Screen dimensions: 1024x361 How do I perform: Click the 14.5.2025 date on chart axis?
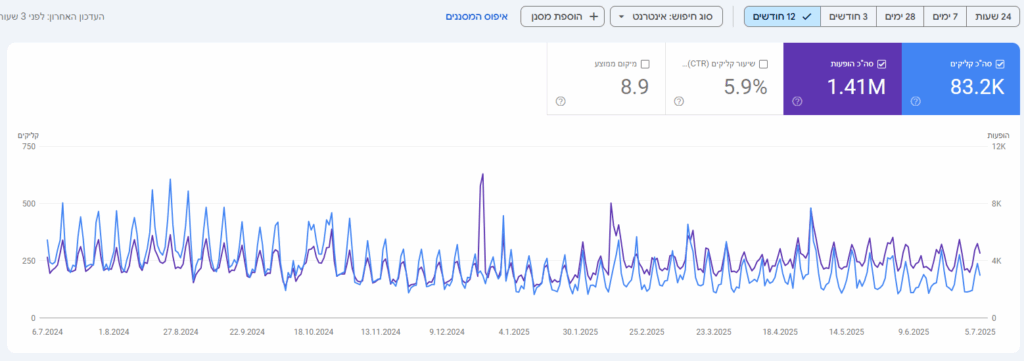pyautogui.click(x=847, y=332)
